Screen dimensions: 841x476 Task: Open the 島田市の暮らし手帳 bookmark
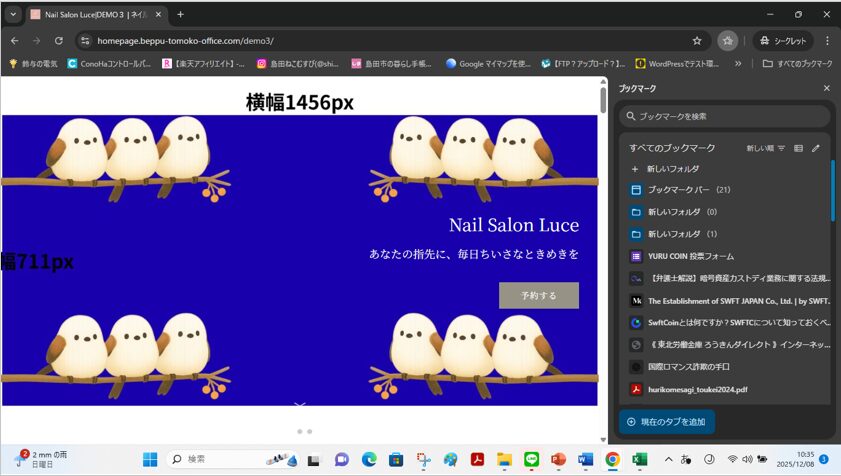click(392, 63)
